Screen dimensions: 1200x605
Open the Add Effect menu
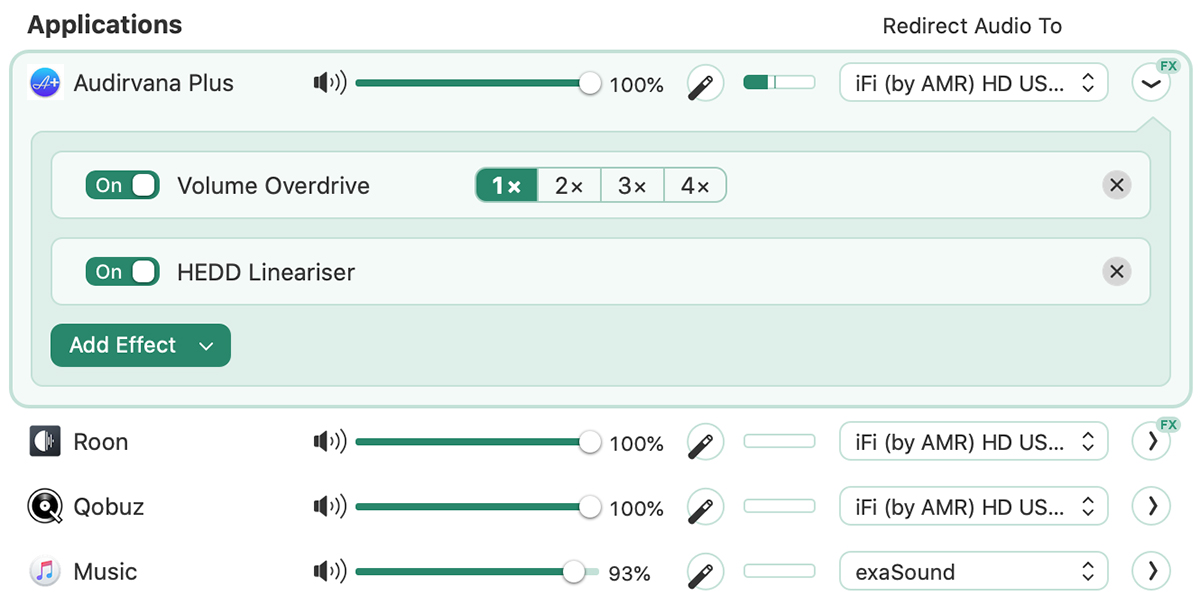(141, 345)
